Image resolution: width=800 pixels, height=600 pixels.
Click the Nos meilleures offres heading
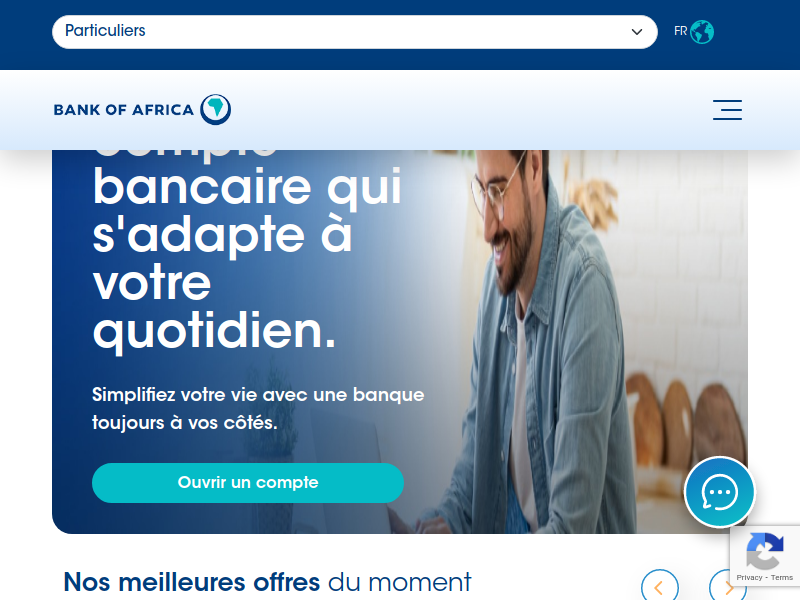pyautogui.click(x=267, y=582)
